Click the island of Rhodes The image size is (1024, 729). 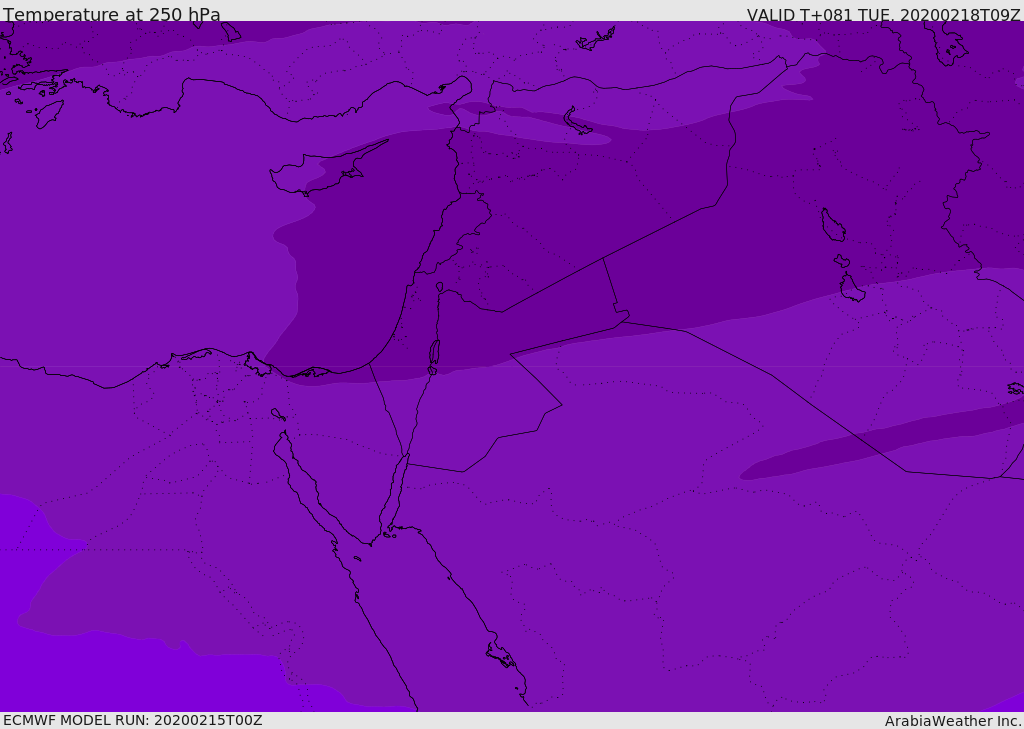click(x=49, y=113)
